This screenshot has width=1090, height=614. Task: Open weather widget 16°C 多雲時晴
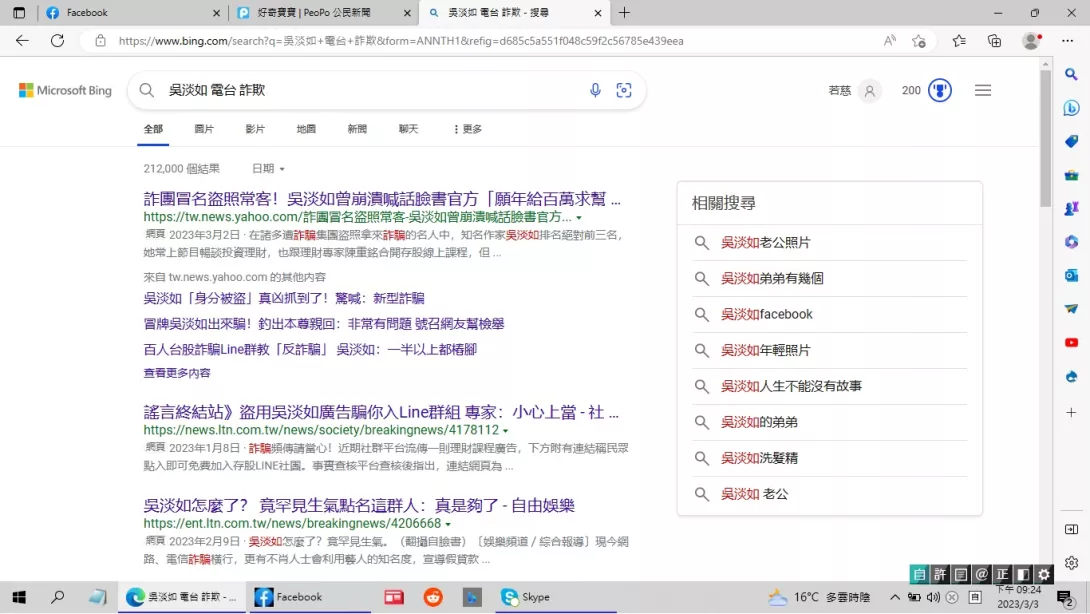[820, 597]
